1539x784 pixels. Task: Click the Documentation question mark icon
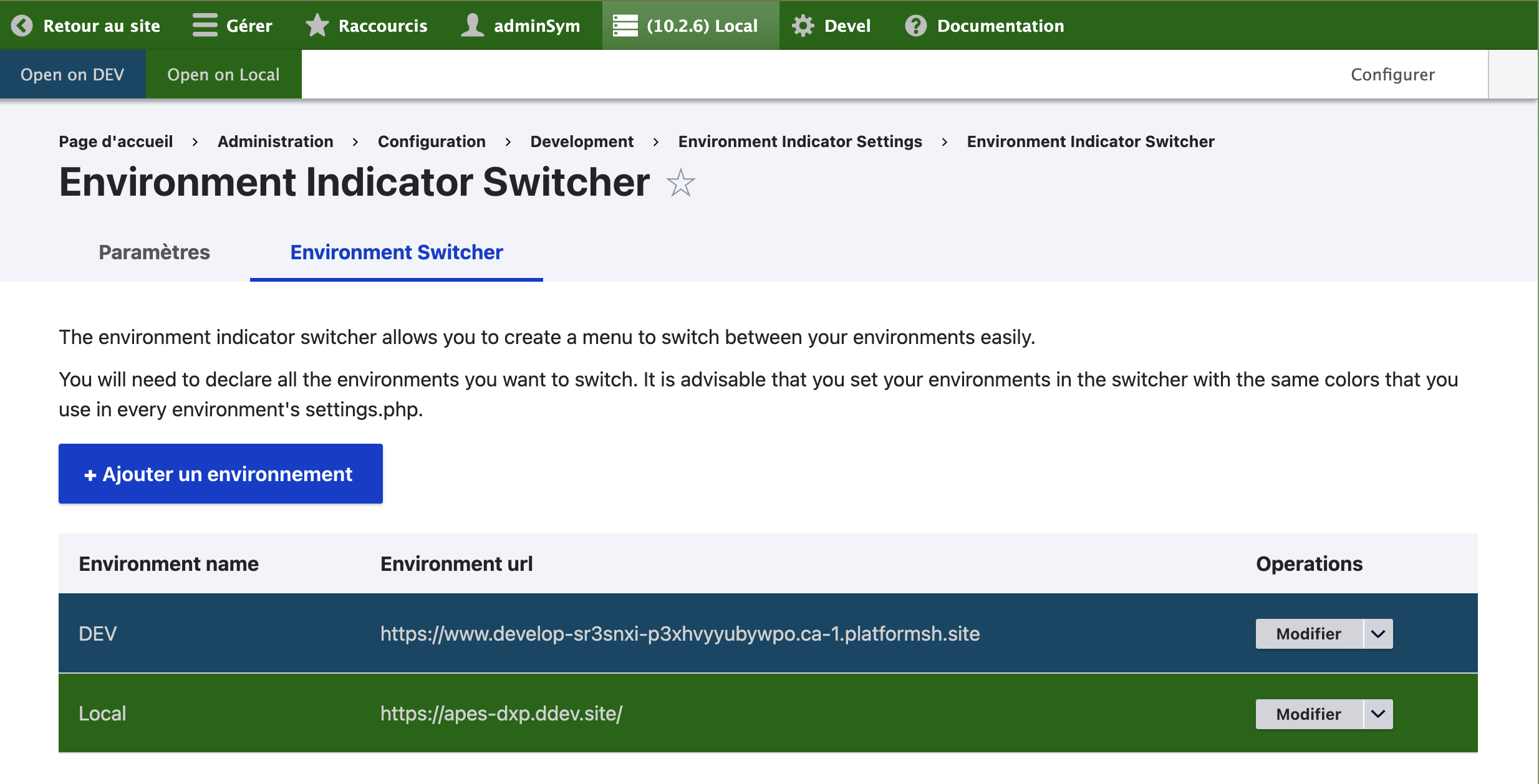[915, 26]
